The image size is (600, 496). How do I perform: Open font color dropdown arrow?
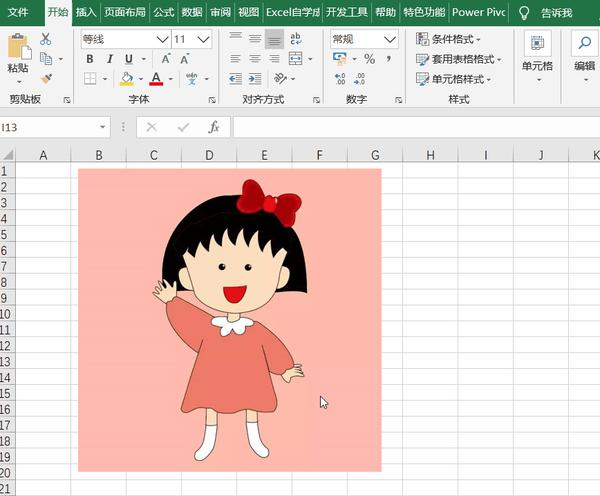(x=171, y=79)
